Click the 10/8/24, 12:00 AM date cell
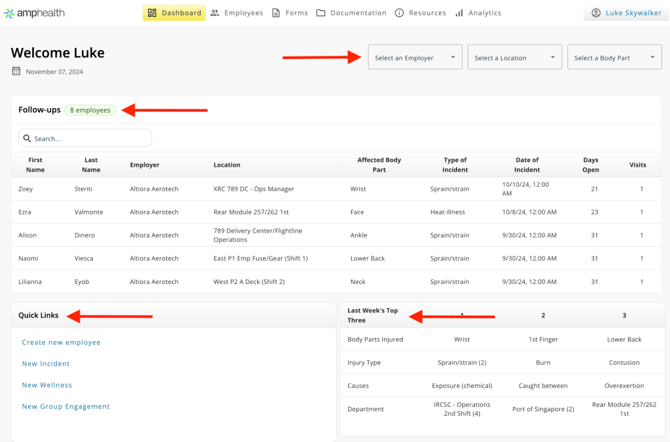Screen dimensions: 670x442 coord(529,212)
